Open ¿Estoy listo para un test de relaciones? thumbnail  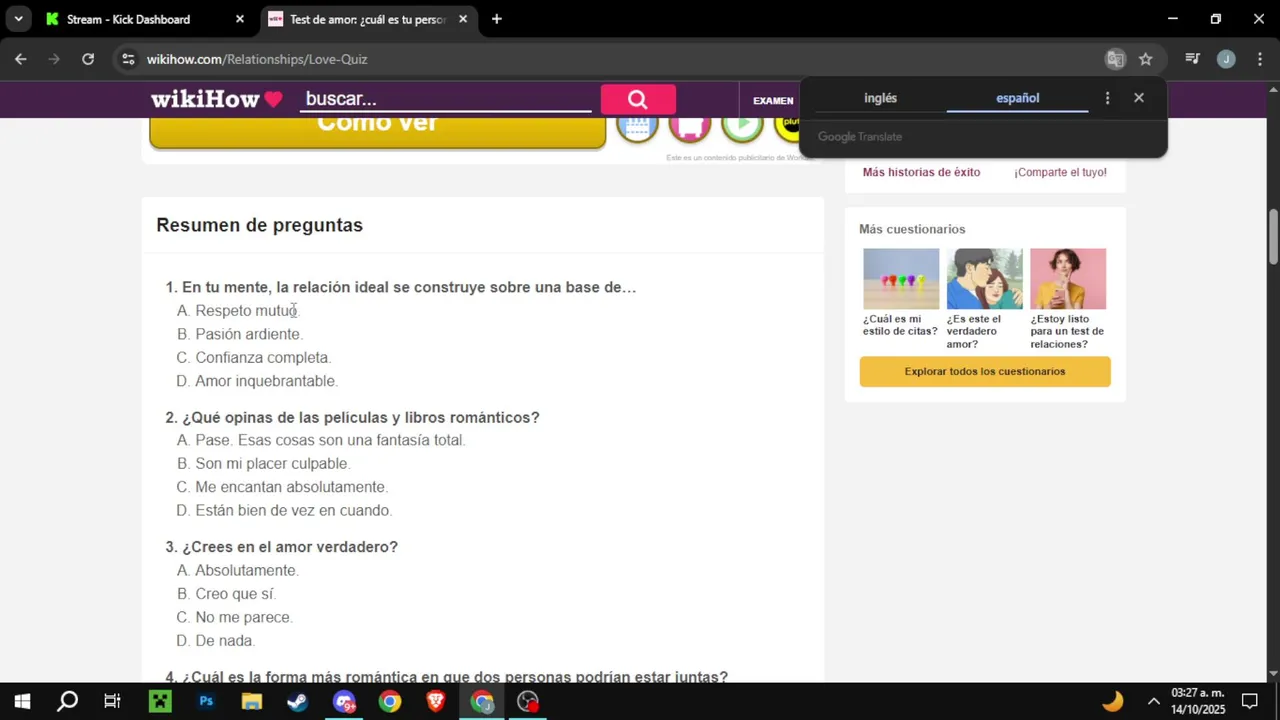coord(1068,279)
